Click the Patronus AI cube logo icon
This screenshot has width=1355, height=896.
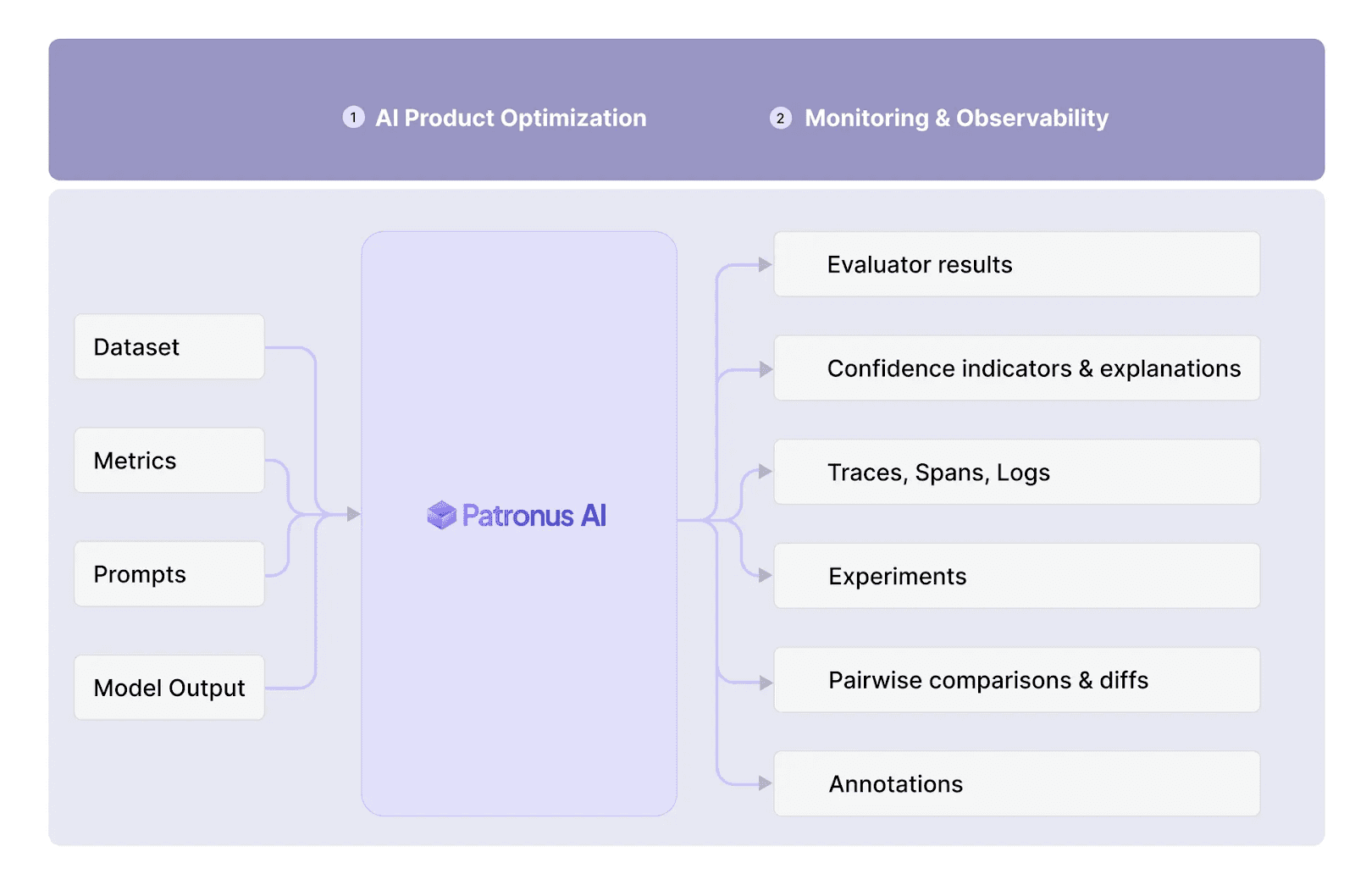[x=441, y=515]
